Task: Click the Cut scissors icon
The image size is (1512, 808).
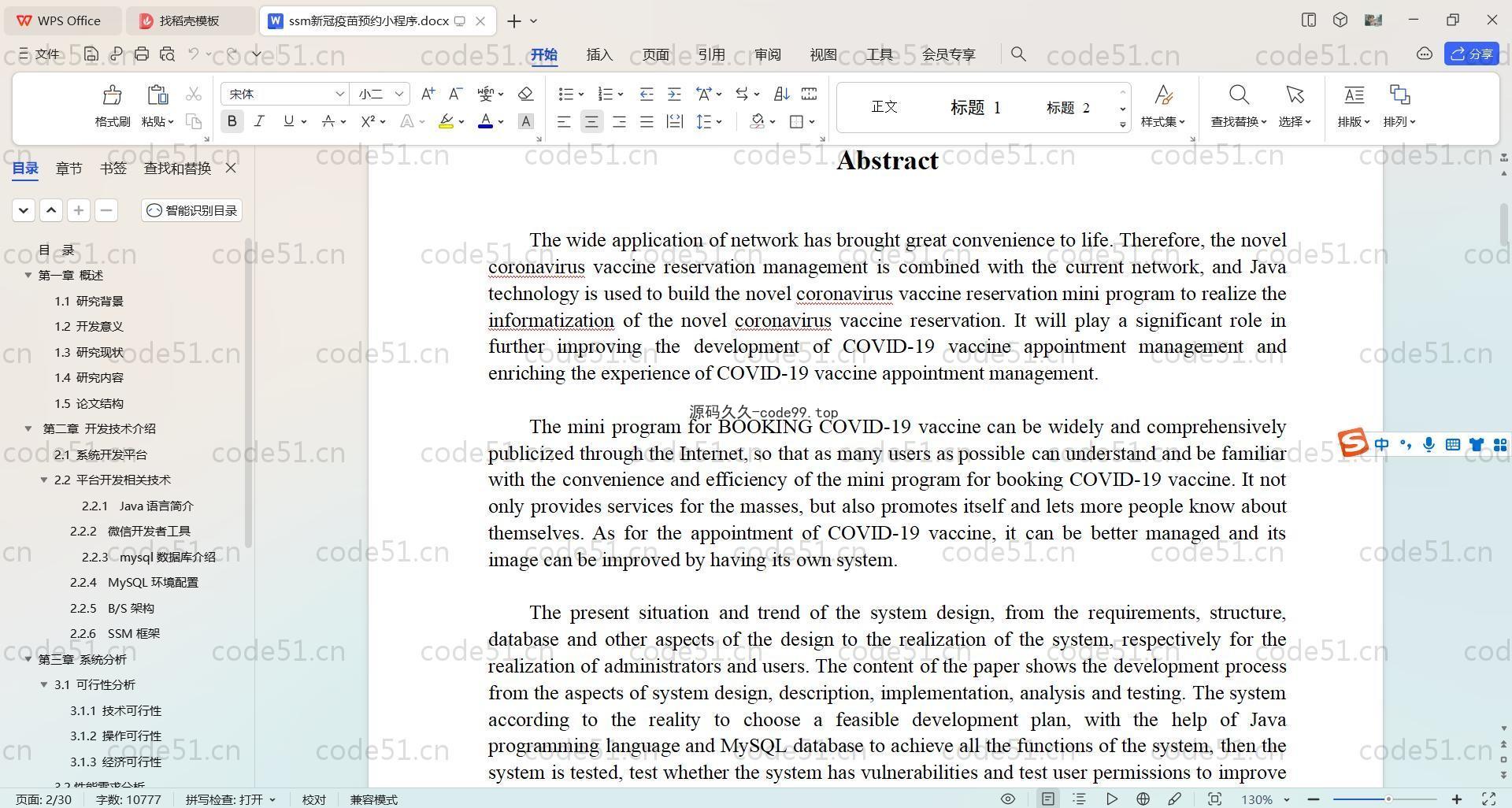Action: point(193,95)
